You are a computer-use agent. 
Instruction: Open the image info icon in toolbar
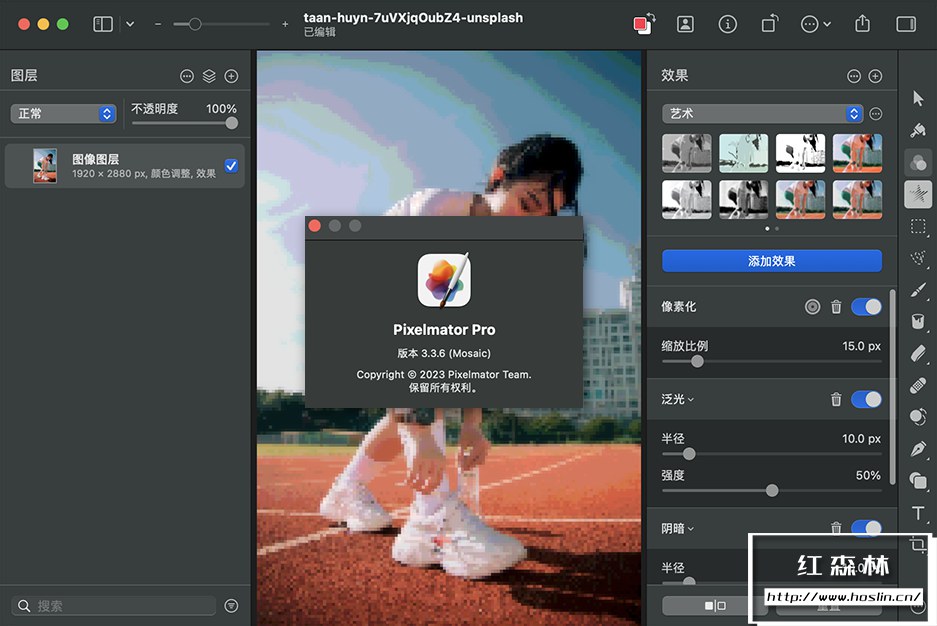(x=728, y=24)
